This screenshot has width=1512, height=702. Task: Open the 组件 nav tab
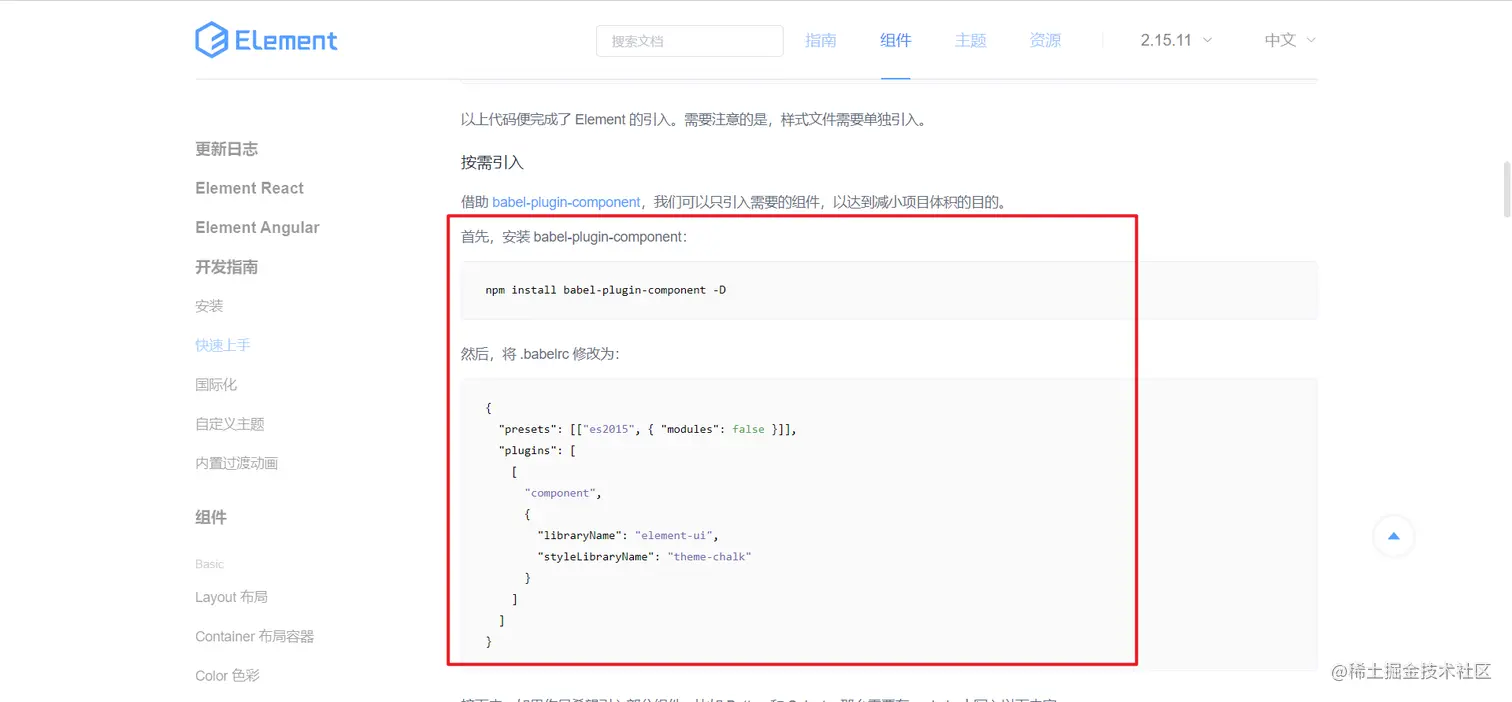click(x=896, y=40)
